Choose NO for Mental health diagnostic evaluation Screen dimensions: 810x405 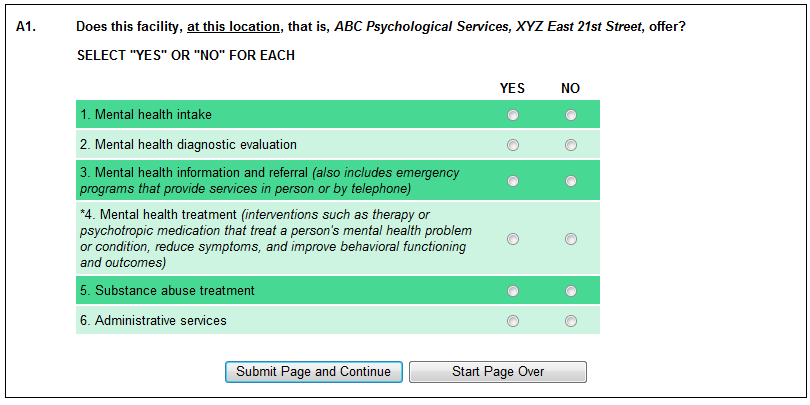click(571, 145)
